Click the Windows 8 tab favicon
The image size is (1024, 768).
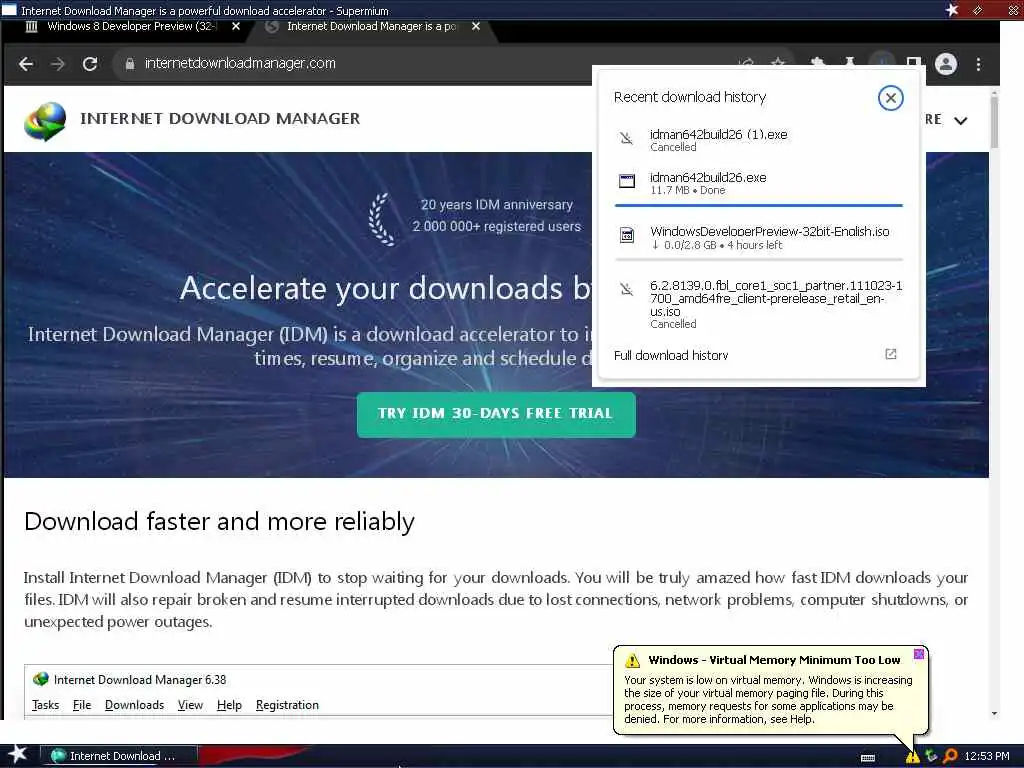(x=31, y=27)
